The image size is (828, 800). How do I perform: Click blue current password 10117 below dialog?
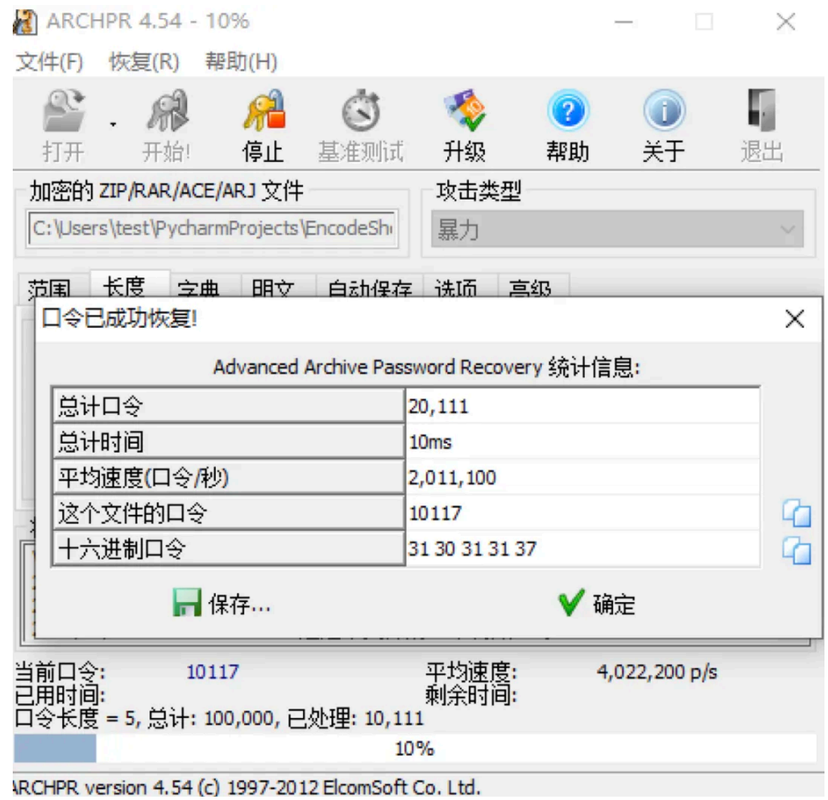point(213,672)
